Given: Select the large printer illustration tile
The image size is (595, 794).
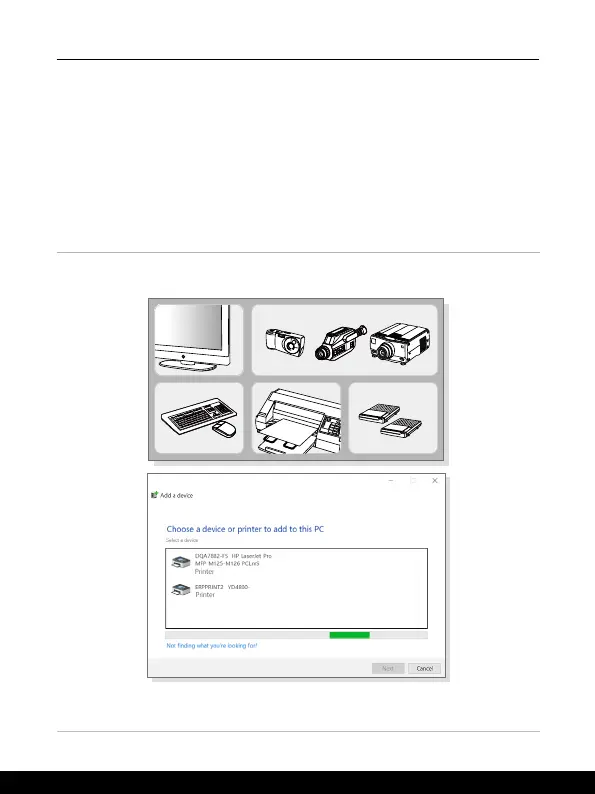Looking at the screenshot, I should [296, 418].
